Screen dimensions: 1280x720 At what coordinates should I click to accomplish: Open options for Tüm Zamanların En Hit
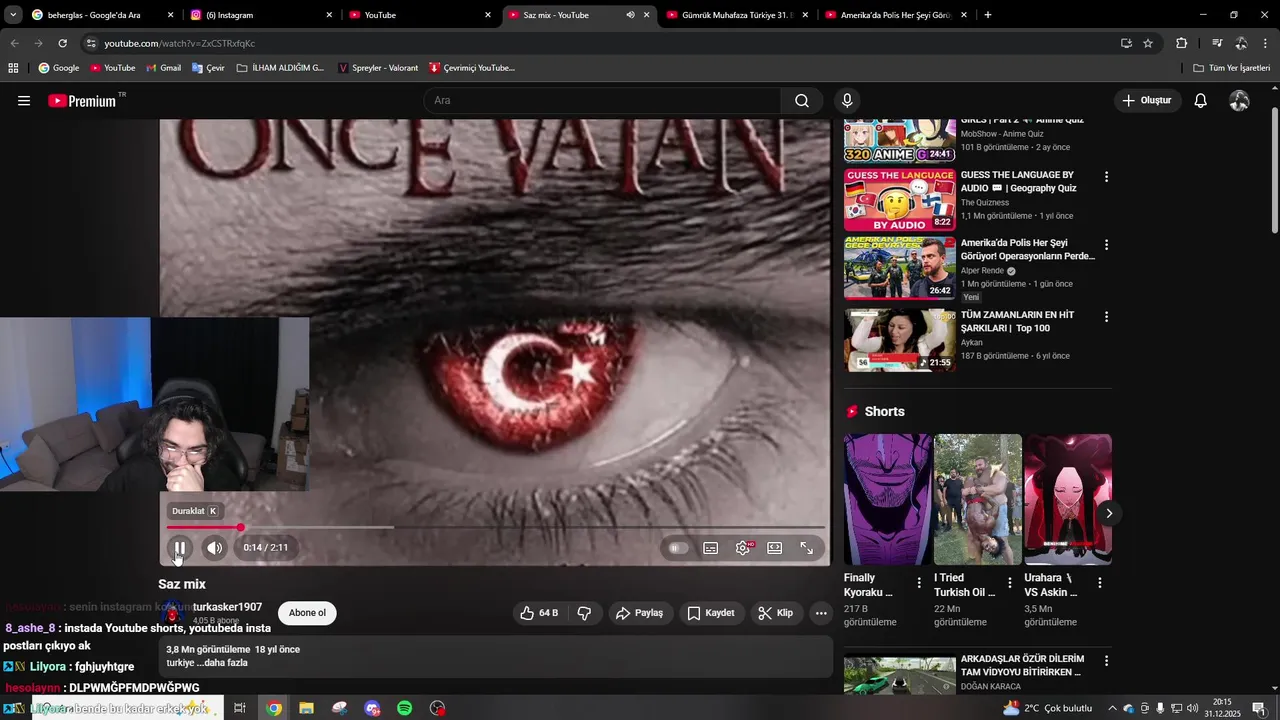1106,317
